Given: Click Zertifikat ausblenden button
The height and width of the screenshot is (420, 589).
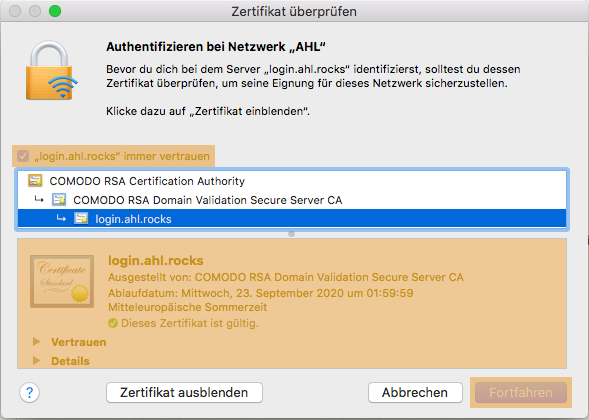Looking at the screenshot, I should pyautogui.click(x=184, y=393).
